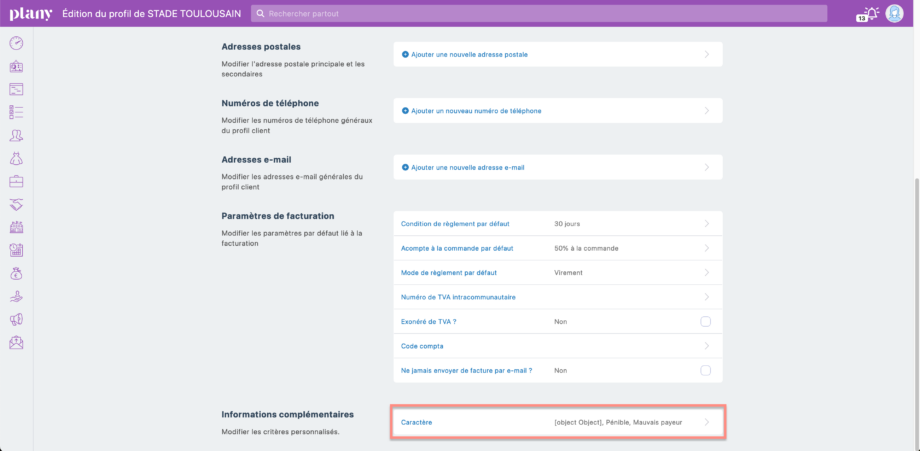Click the briefcase icon in sidebar
The image size is (920, 451).
tap(16, 181)
